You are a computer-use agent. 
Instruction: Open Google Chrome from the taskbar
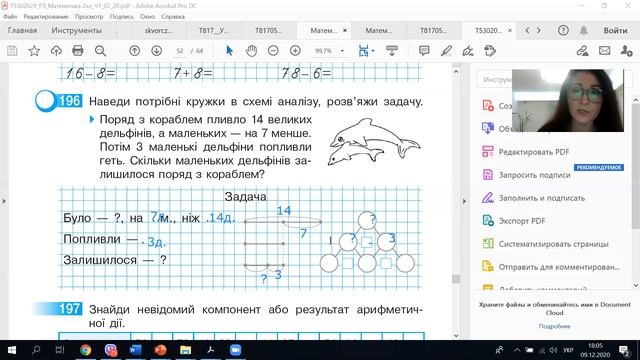tap(85, 350)
